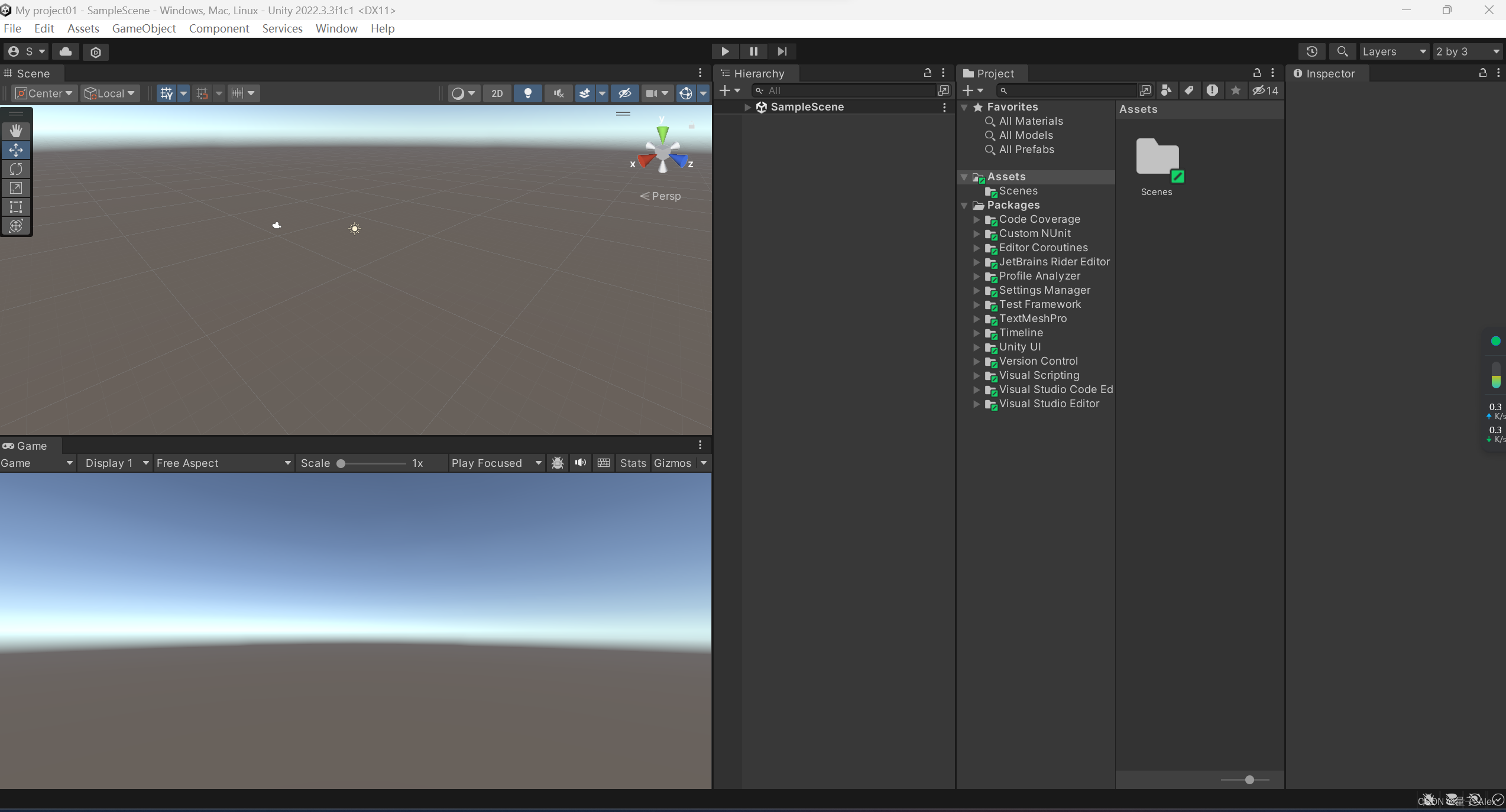Select the Hand view tool
The width and height of the screenshot is (1506, 812).
16,131
